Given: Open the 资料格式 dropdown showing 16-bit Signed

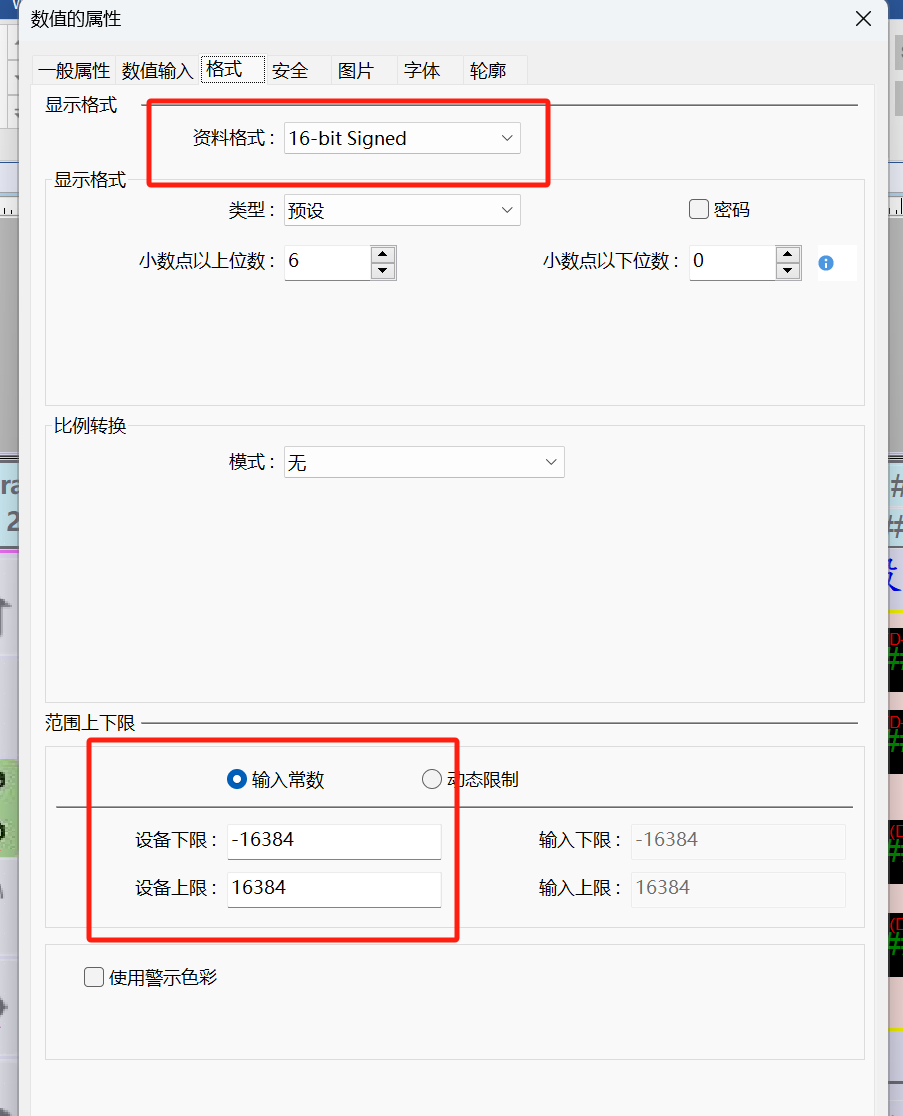Looking at the screenshot, I should click(401, 138).
